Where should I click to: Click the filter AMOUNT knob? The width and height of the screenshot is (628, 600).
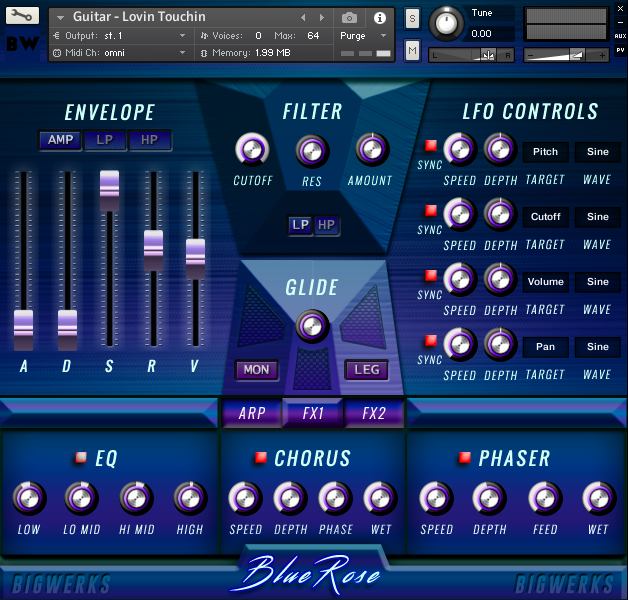(x=372, y=150)
